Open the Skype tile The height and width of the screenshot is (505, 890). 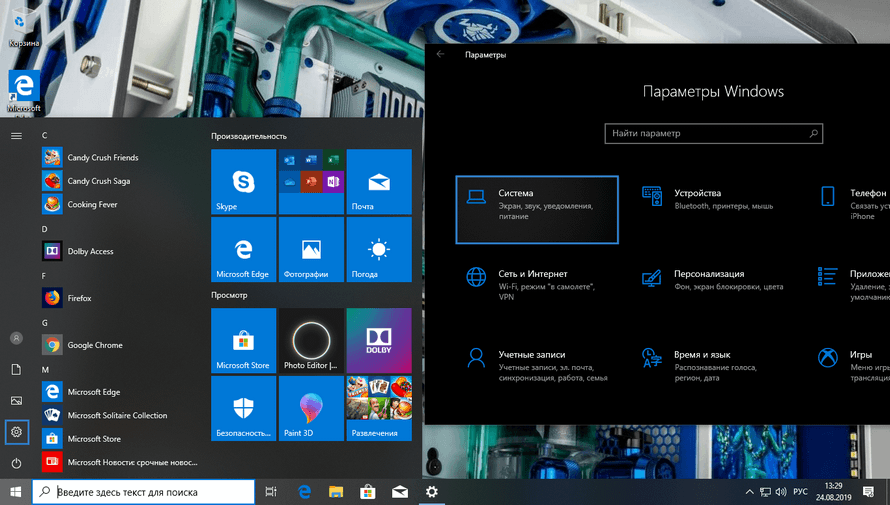[244, 182]
